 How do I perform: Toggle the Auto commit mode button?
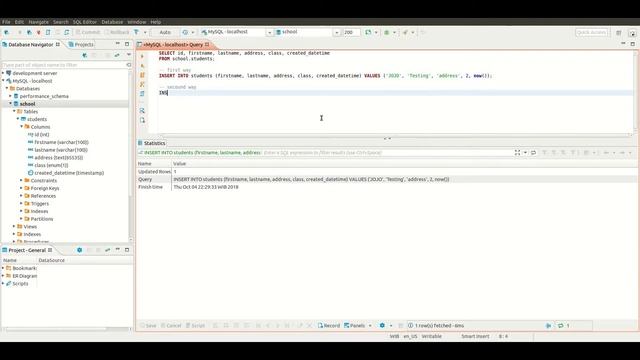click(x=165, y=32)
